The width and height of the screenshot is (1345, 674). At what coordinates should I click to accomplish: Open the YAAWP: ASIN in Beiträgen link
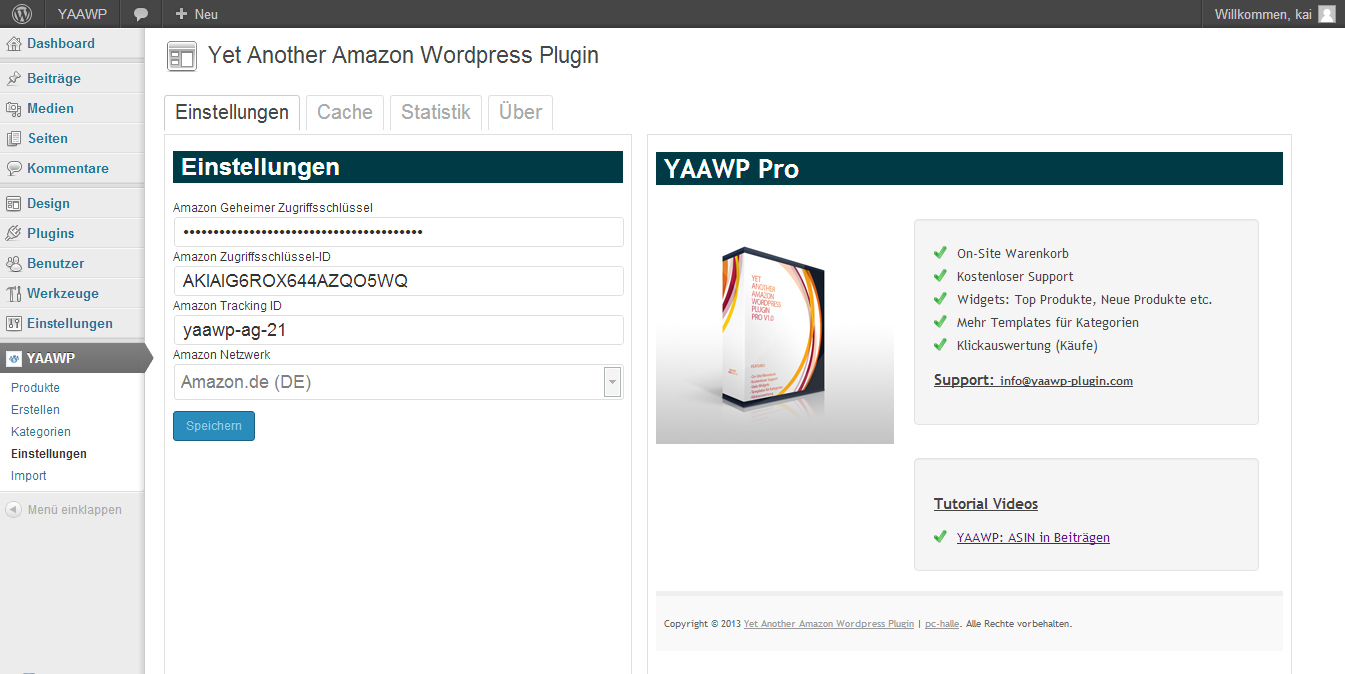click(1033, 538)
